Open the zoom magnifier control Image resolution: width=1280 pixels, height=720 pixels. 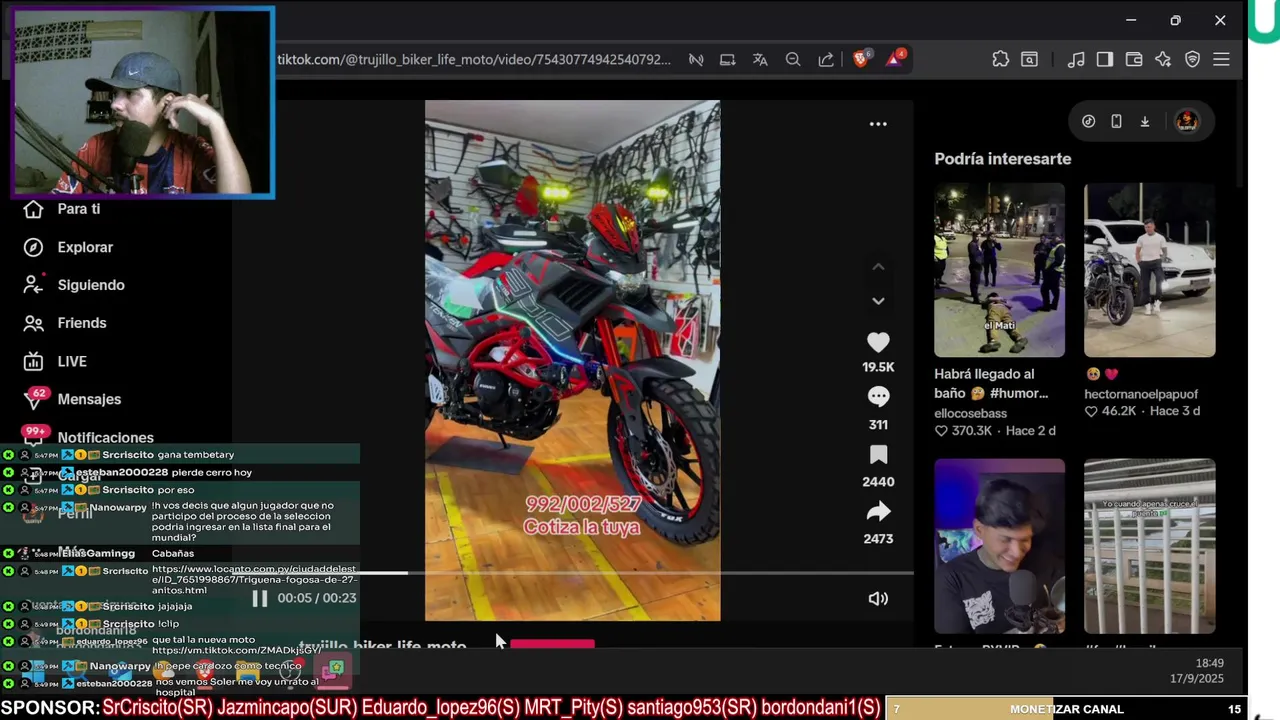coord(793,60)
